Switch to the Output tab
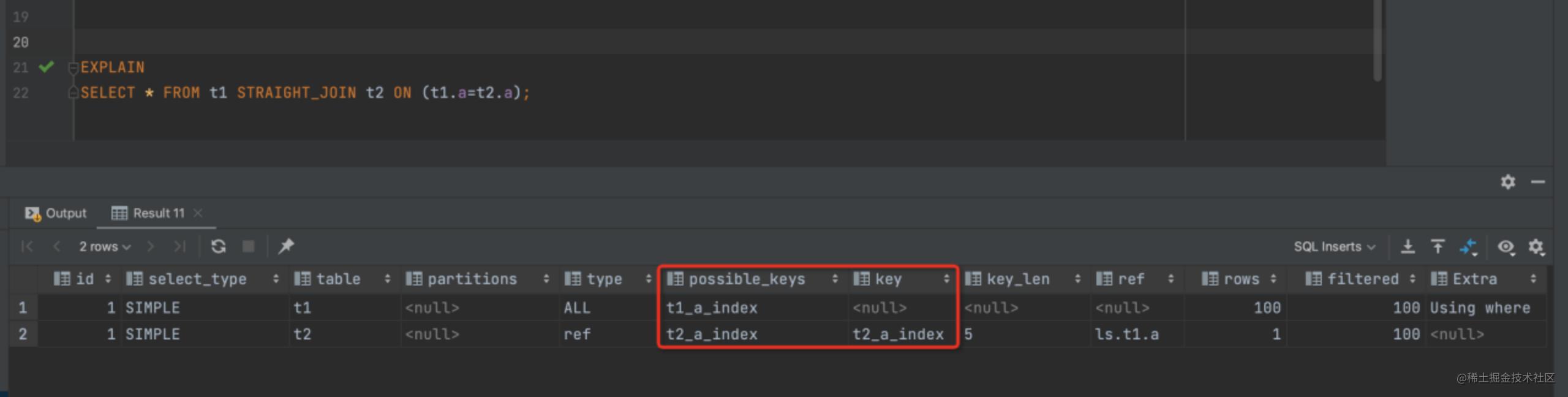This screenshot has height=397, width=1568. 56,213
